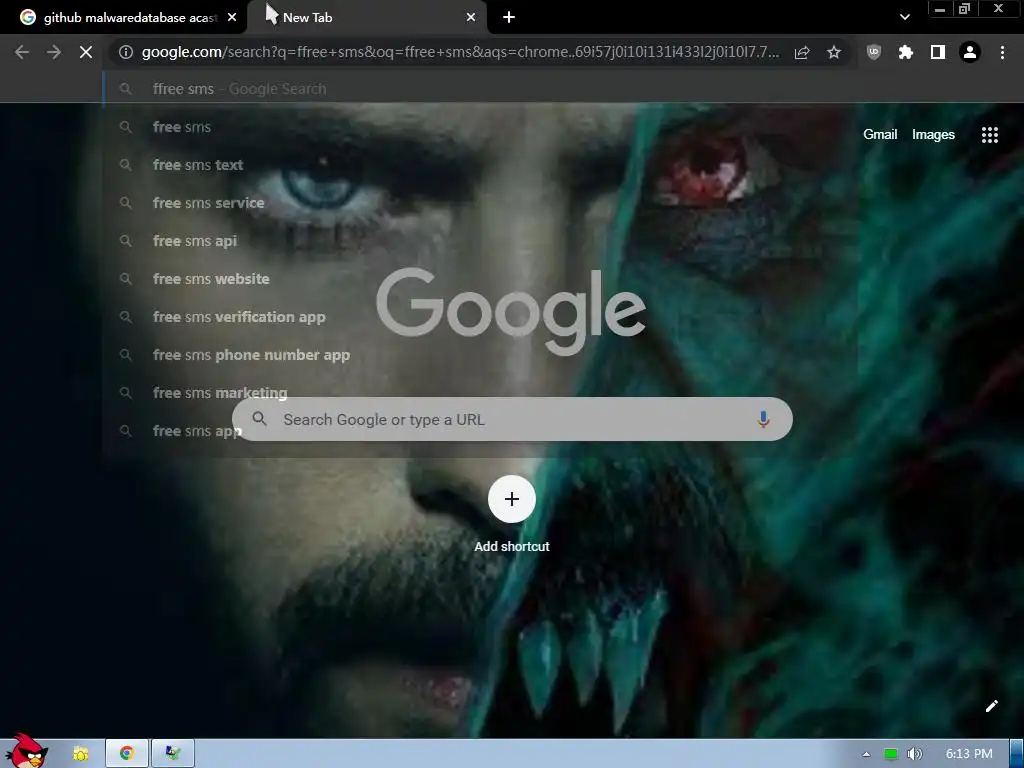Close the New Tab tab
The width and height of the screenshot is (1024, 768).
coord(471,18)
